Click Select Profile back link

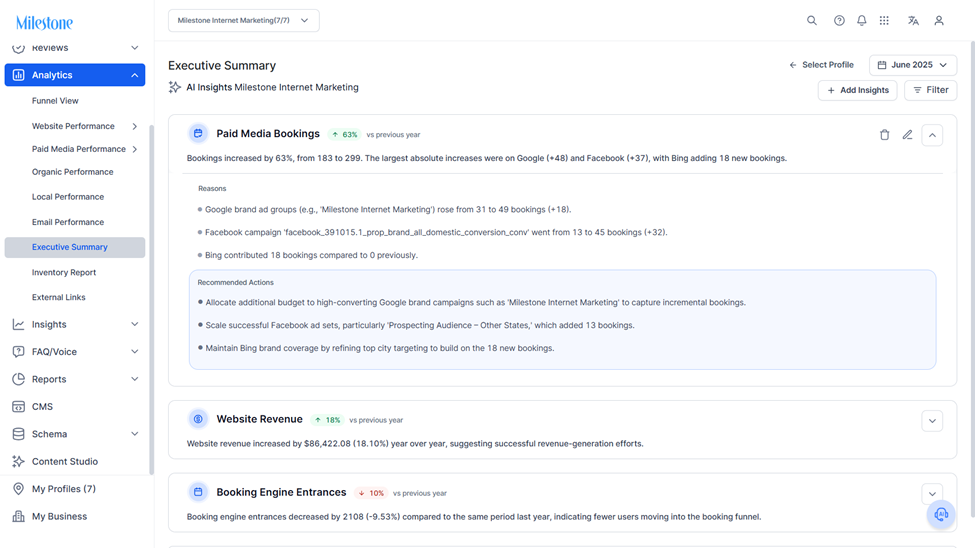(x=821, y=65)
